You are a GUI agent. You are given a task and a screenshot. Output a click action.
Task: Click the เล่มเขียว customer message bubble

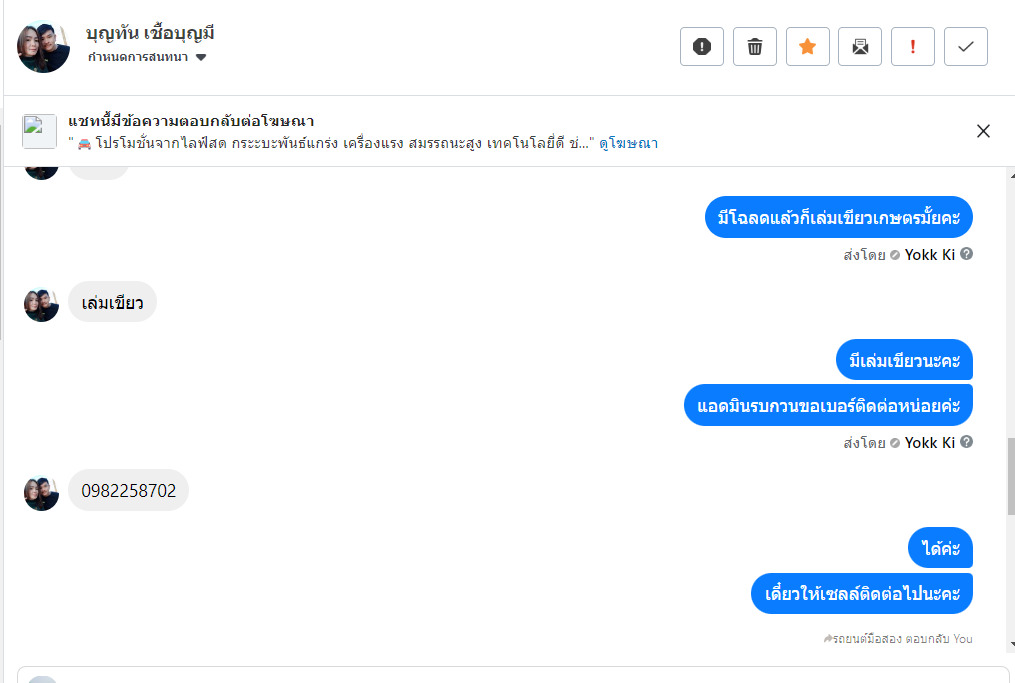(112, 302)
